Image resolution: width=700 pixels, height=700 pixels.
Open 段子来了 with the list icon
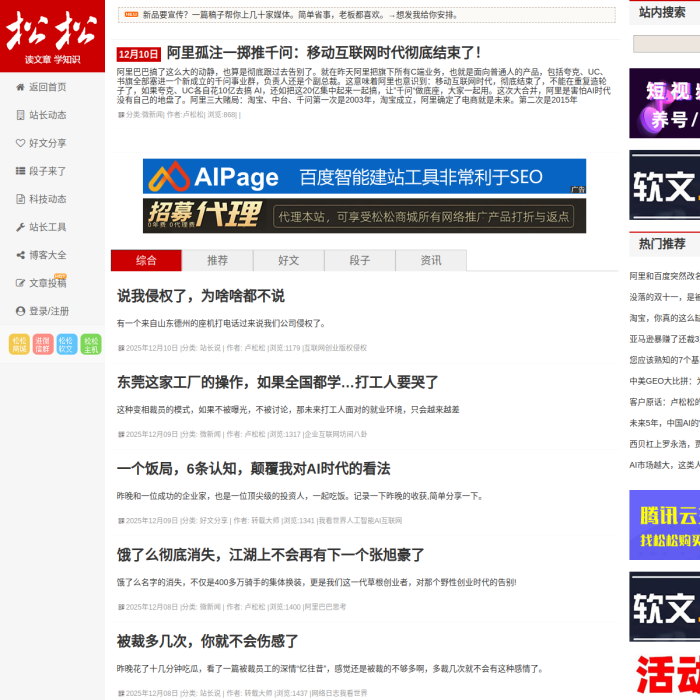pyautogui.click(x=41, y=171)
